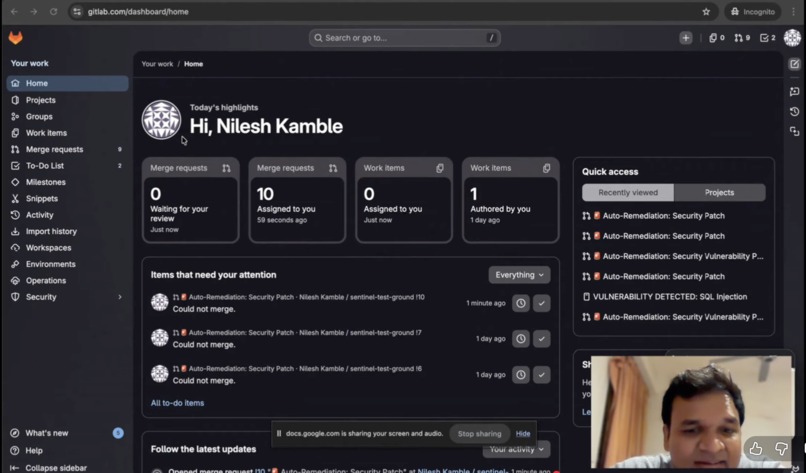Click Your work breadcrumb link
This screenshot has height=473, width=806.
(157, 64)
